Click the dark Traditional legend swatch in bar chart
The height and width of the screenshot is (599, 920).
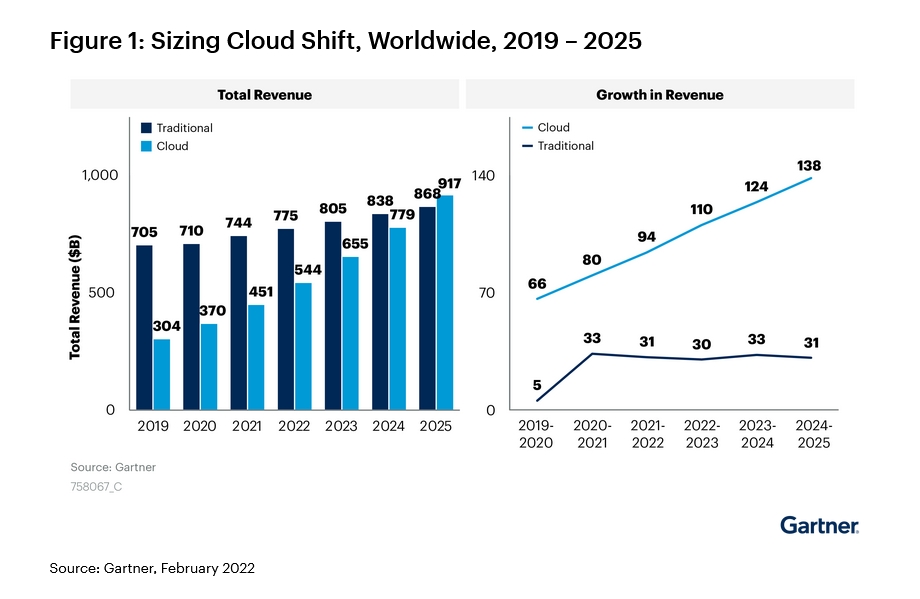point(146,128)
